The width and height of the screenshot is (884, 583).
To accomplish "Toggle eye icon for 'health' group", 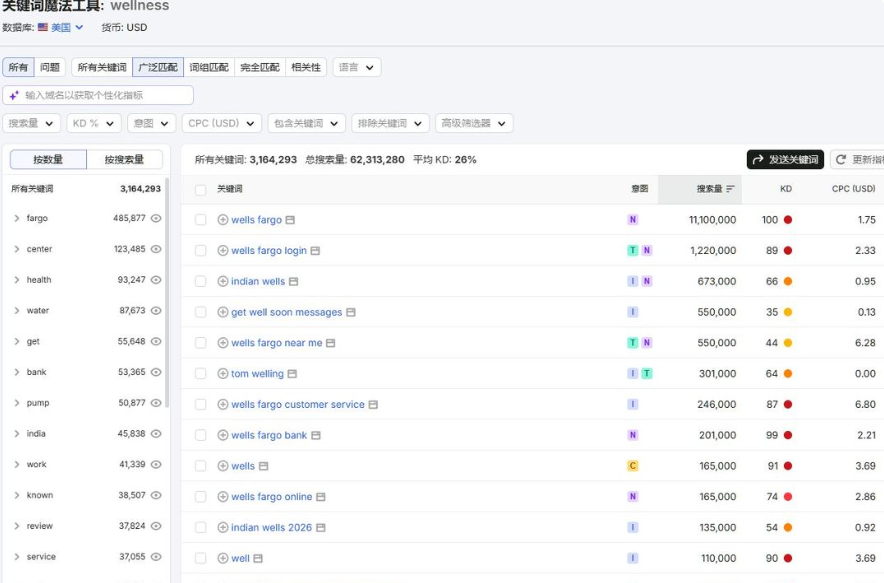I will (x=156, y=280).
